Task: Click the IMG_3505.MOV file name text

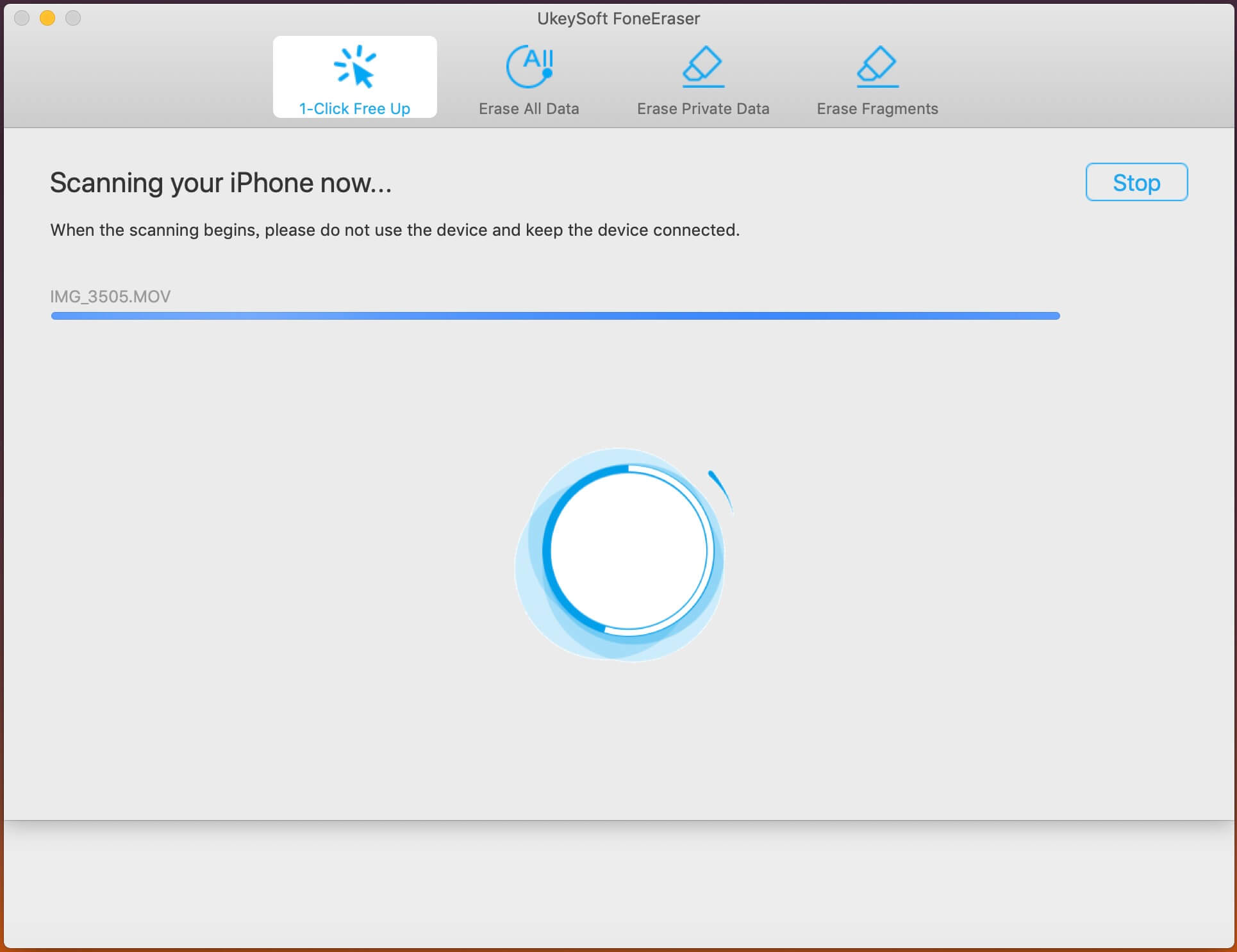Action: click(x=110, y=297)
